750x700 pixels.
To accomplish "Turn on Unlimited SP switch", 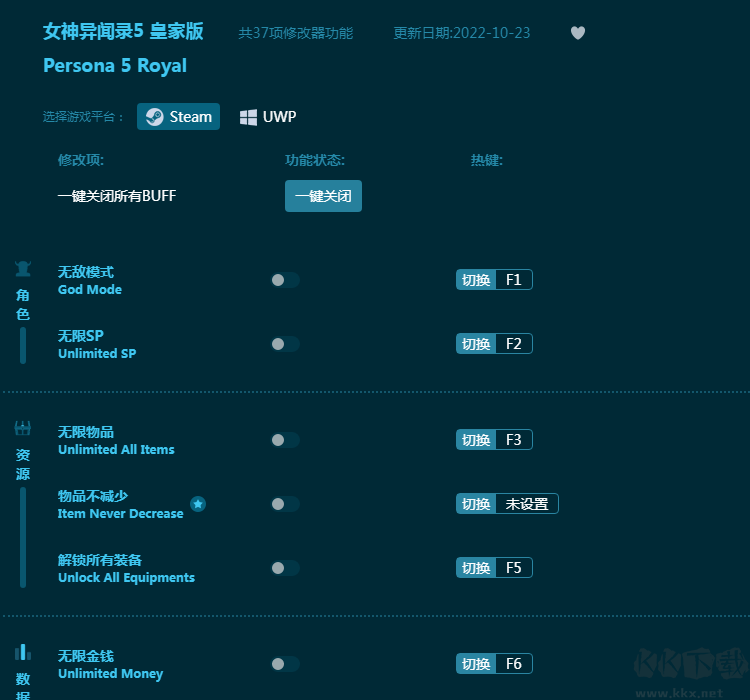I will point(284,344).
